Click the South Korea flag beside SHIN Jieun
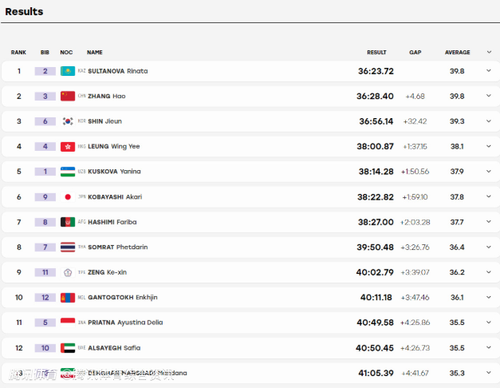Image resolution: width=500 pixels, height=388 pixels. point(68,121)
